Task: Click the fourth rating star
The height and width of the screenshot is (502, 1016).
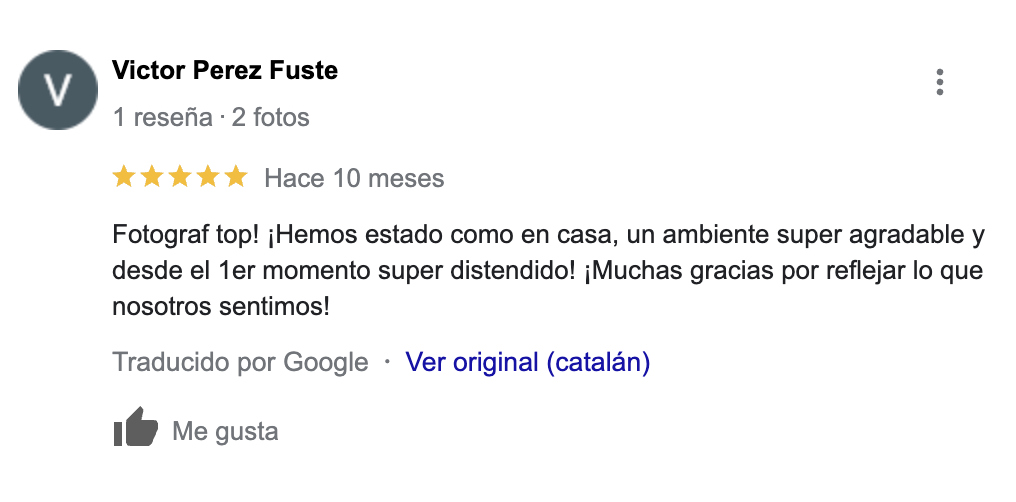Action: coord(208,178)
